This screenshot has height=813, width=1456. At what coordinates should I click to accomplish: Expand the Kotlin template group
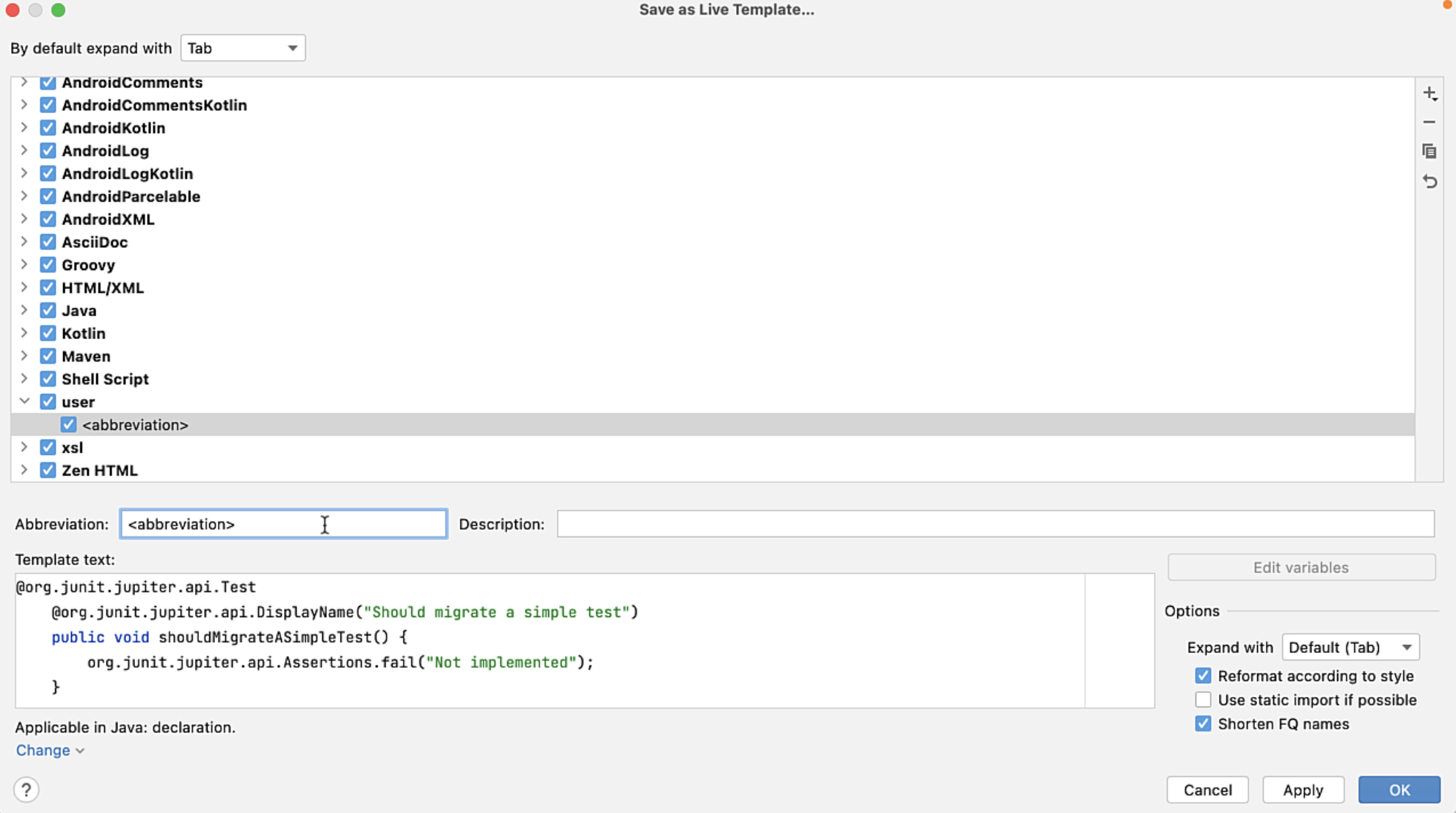[x=24, y=333]
